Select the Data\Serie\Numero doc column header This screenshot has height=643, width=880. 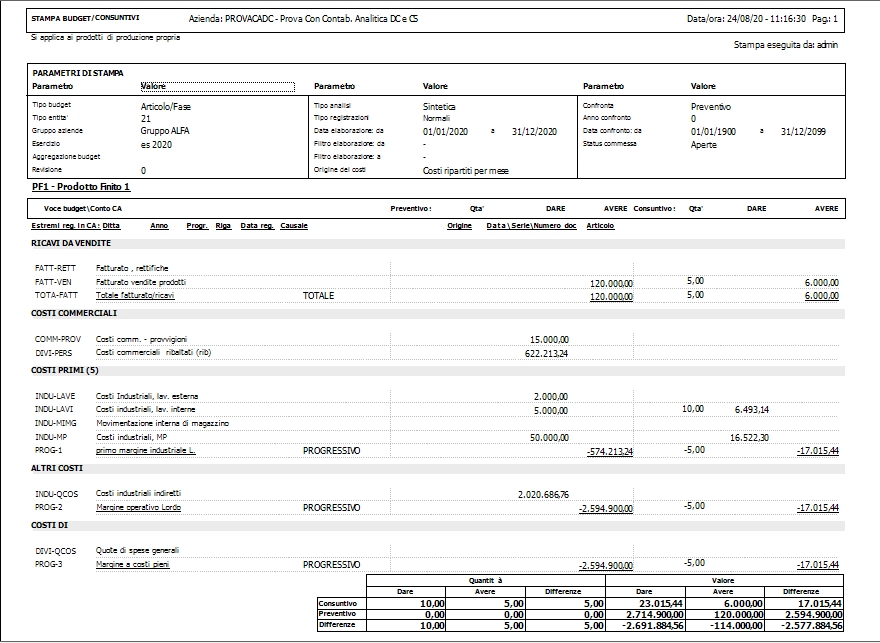click(x=530, y=226)
